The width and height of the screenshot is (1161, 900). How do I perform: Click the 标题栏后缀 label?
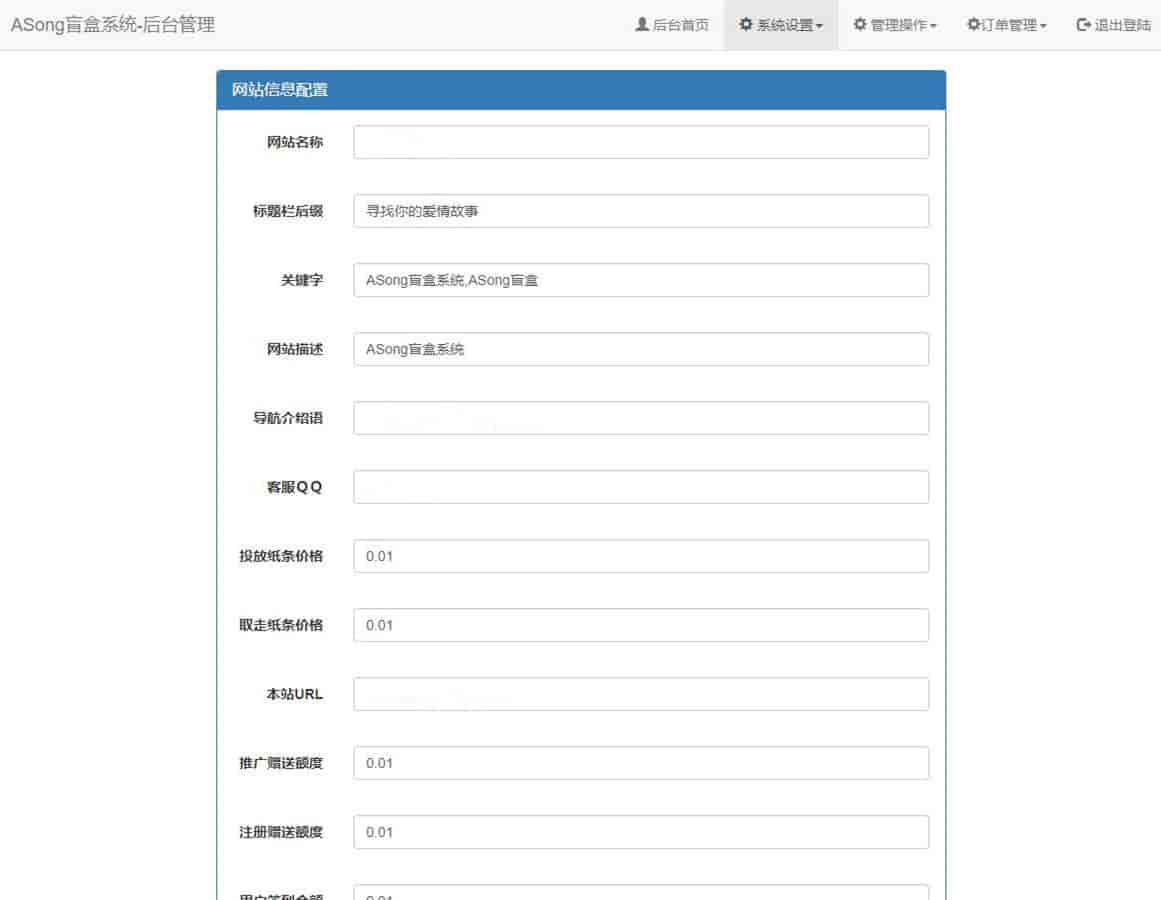coord(288,211)
